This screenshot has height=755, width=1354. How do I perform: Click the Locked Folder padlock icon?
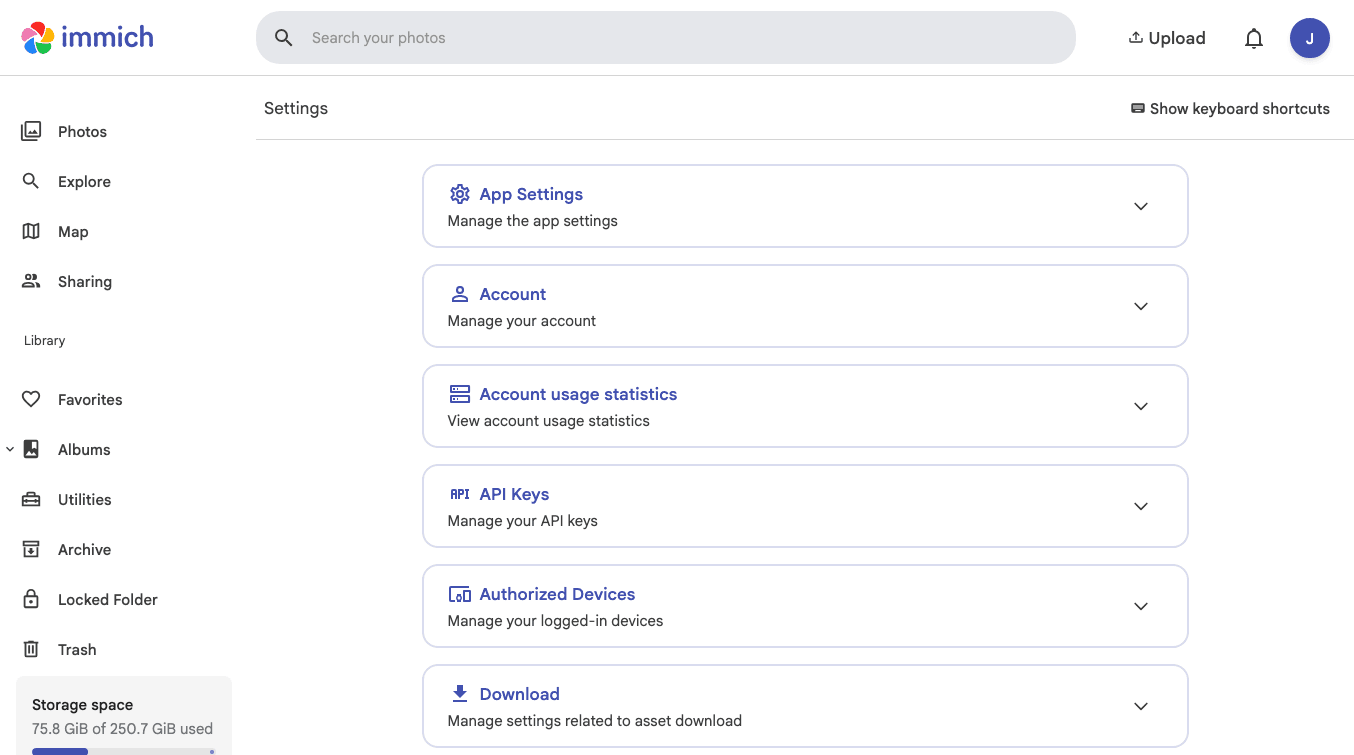click(31, 599)
